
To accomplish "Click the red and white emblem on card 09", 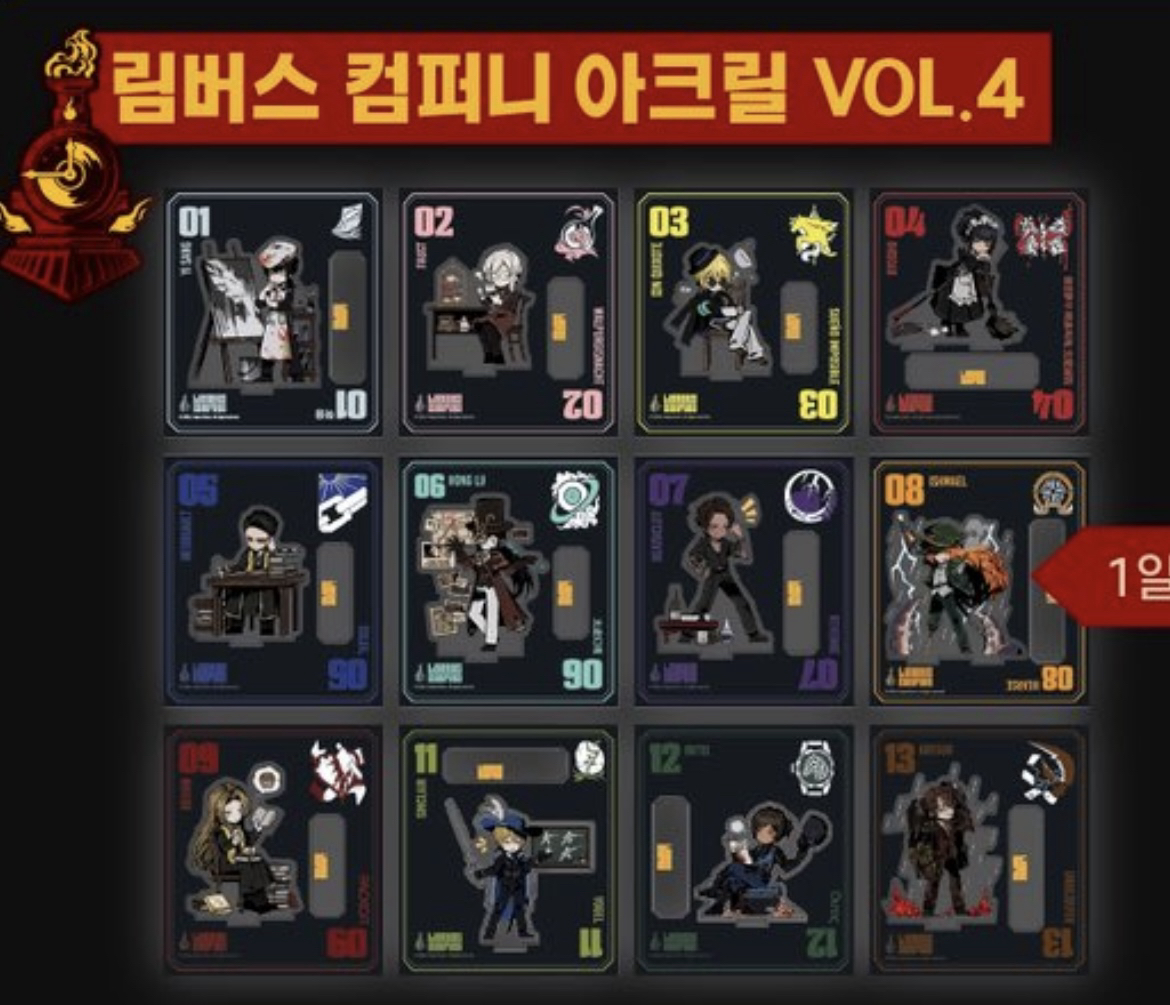I will tap(338, 771).
